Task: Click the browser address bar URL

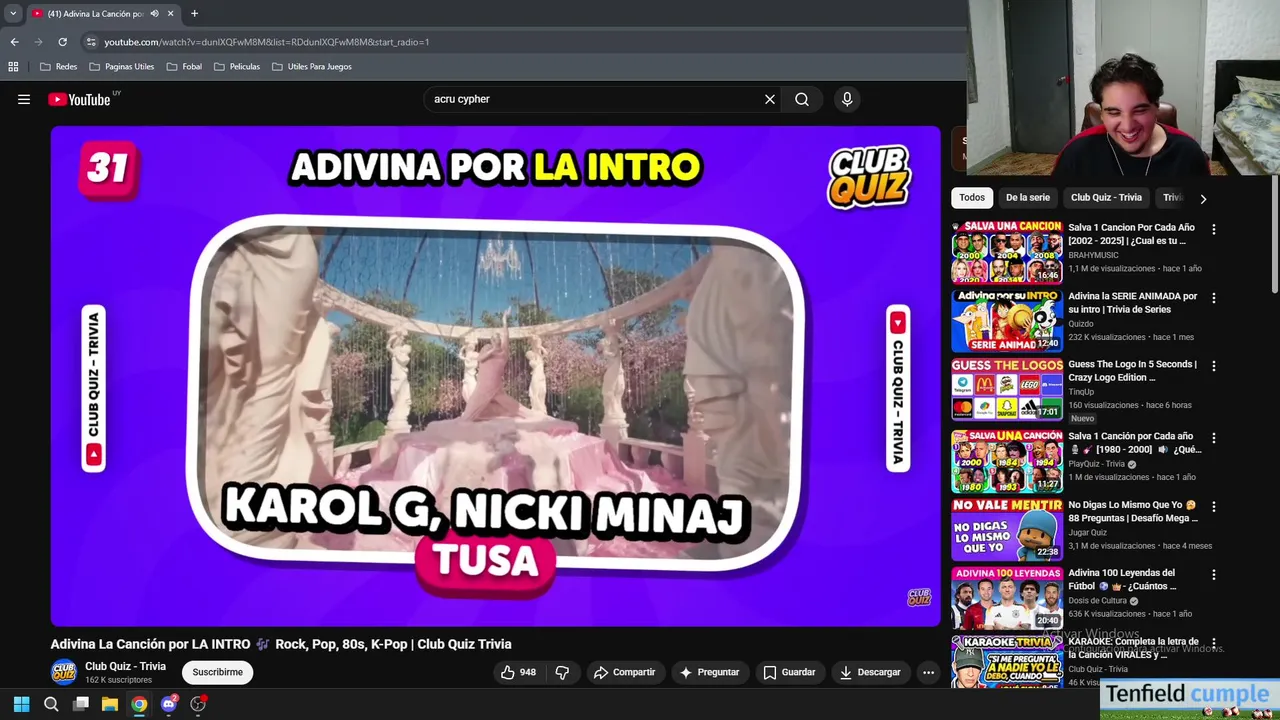Action: coord(267,42)
